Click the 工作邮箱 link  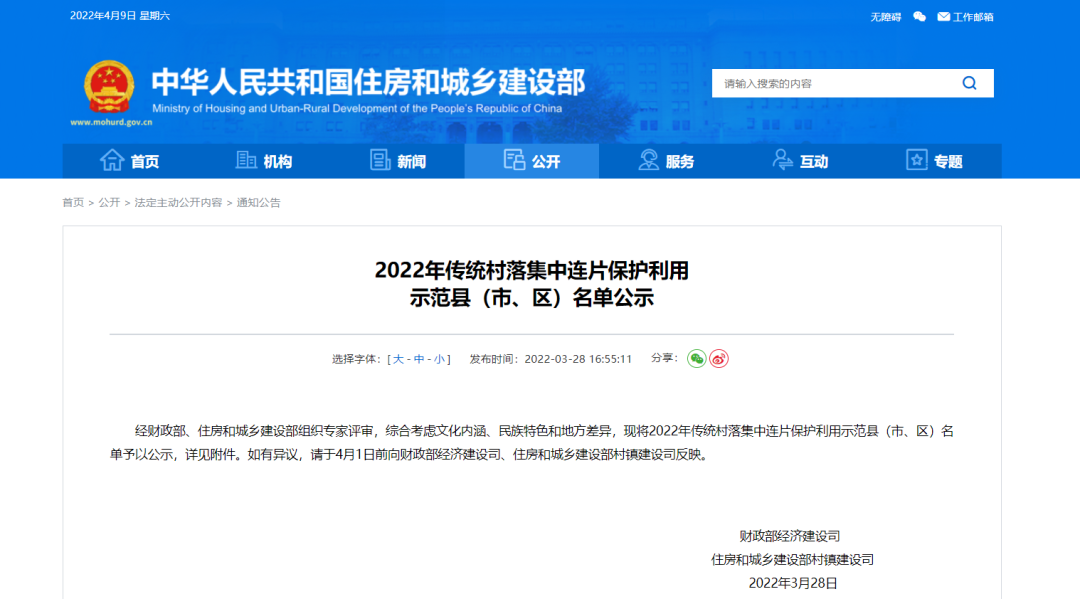tap(973, 17)
